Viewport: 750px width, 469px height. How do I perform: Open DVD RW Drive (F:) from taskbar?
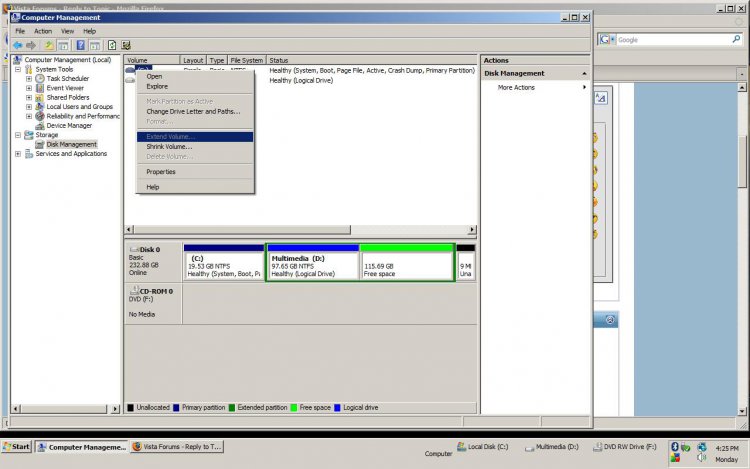[x=625, y=447]
